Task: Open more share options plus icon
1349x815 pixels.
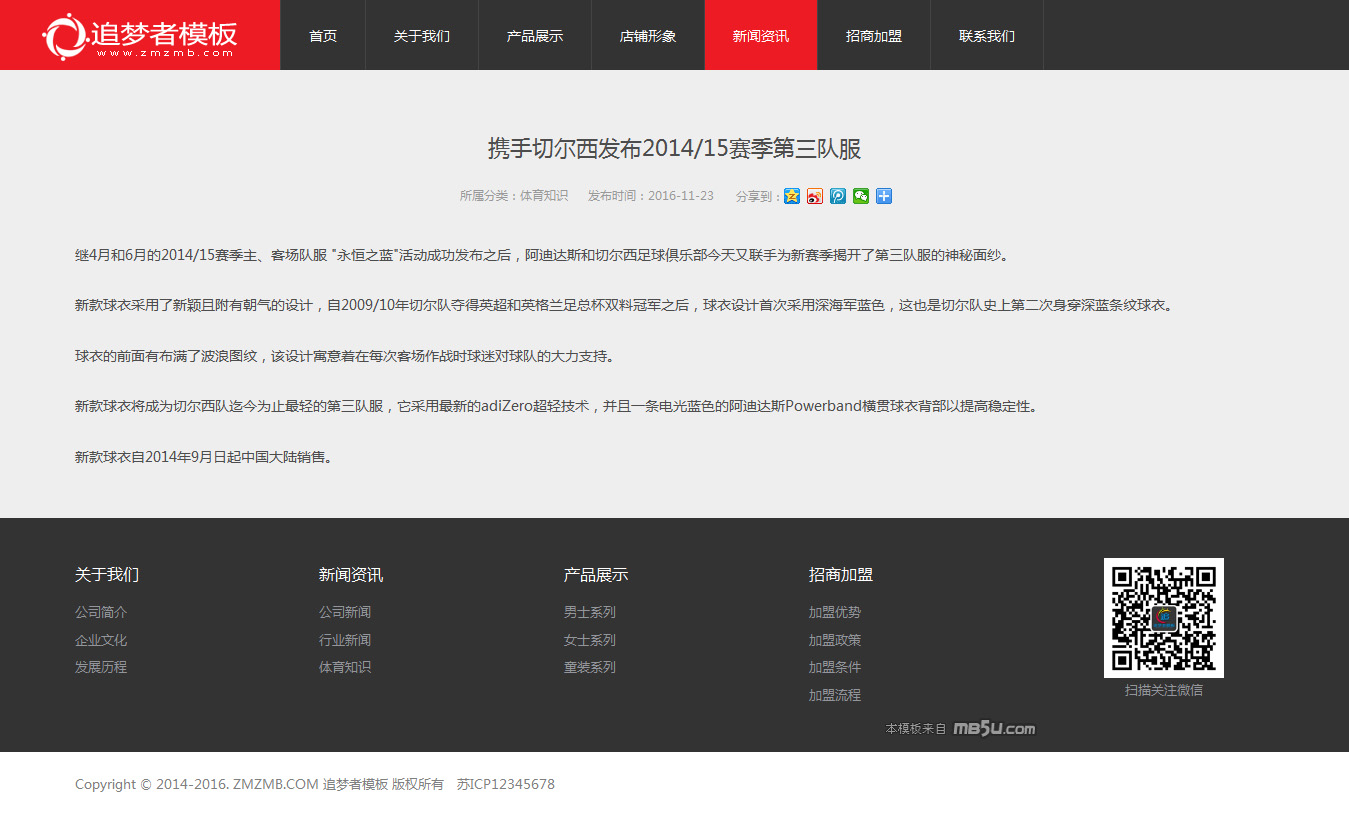Action: (x=884, y=196)
